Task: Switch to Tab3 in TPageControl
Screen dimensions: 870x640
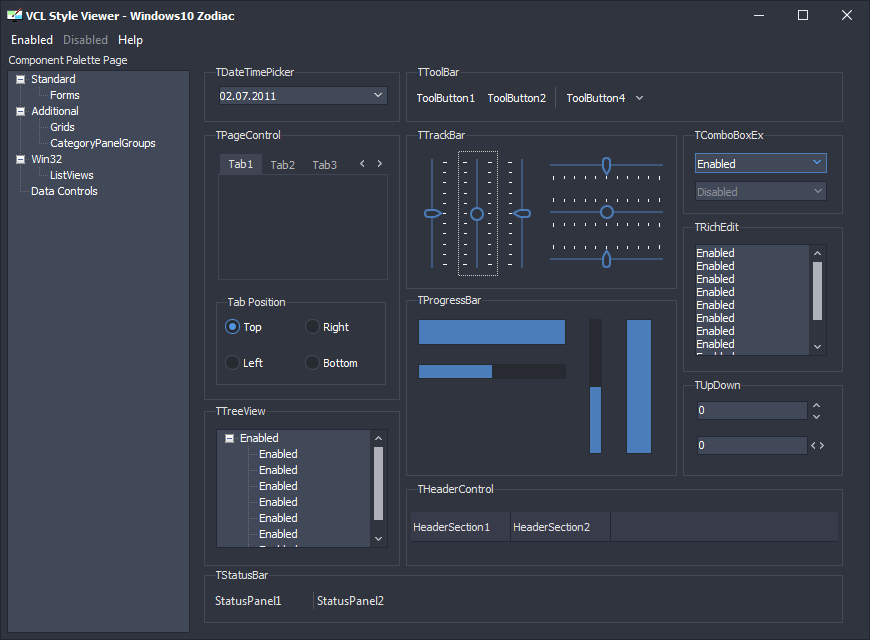Action: pyautogui.click(x=325, y=165)
